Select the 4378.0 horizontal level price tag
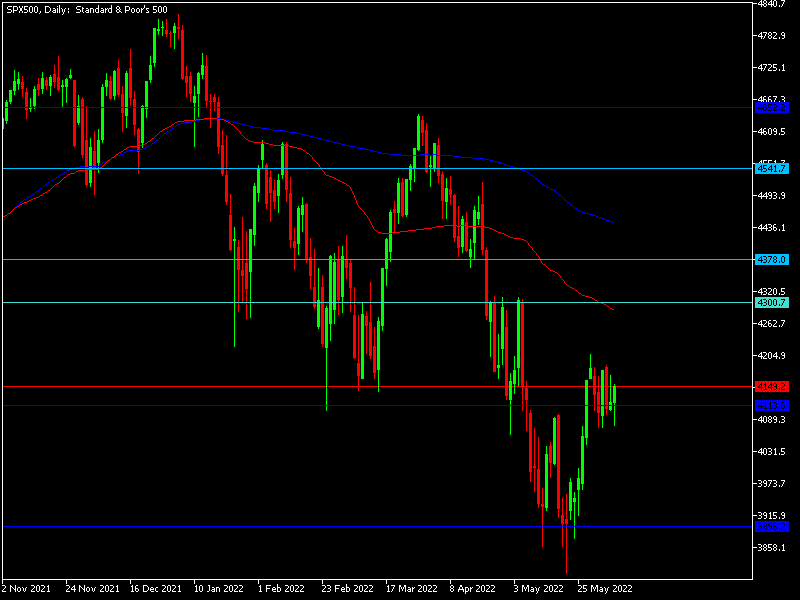800x600 pixels. click(x=771, y=260)
